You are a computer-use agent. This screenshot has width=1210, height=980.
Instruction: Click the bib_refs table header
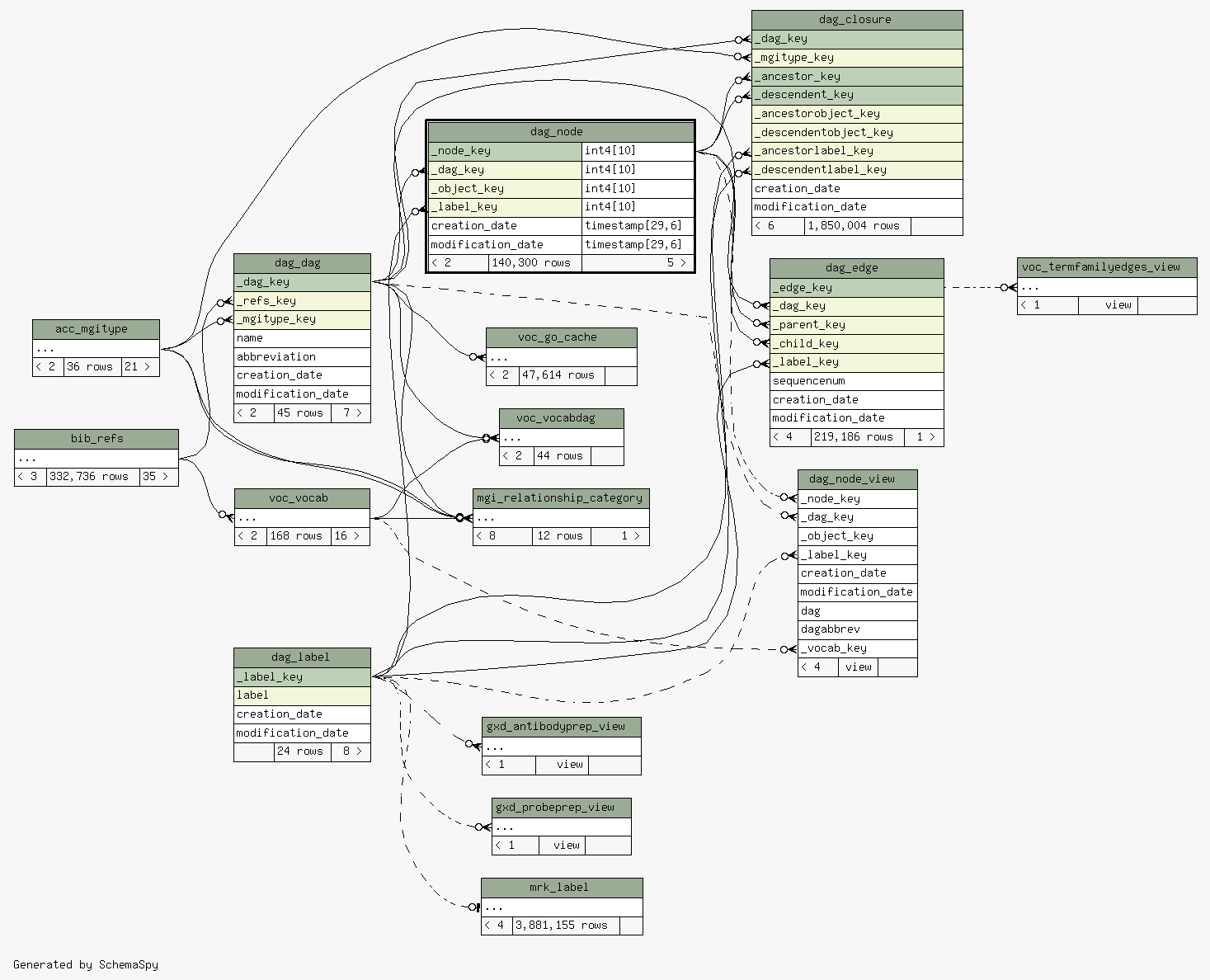(x=97, y=439)
